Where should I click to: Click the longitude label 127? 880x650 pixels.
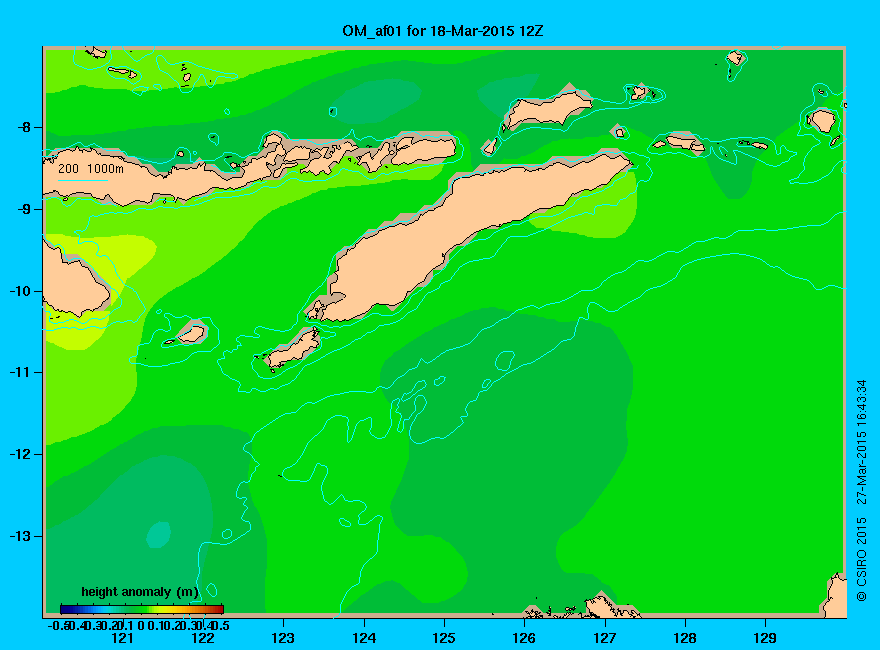click(x=604, y=638)
